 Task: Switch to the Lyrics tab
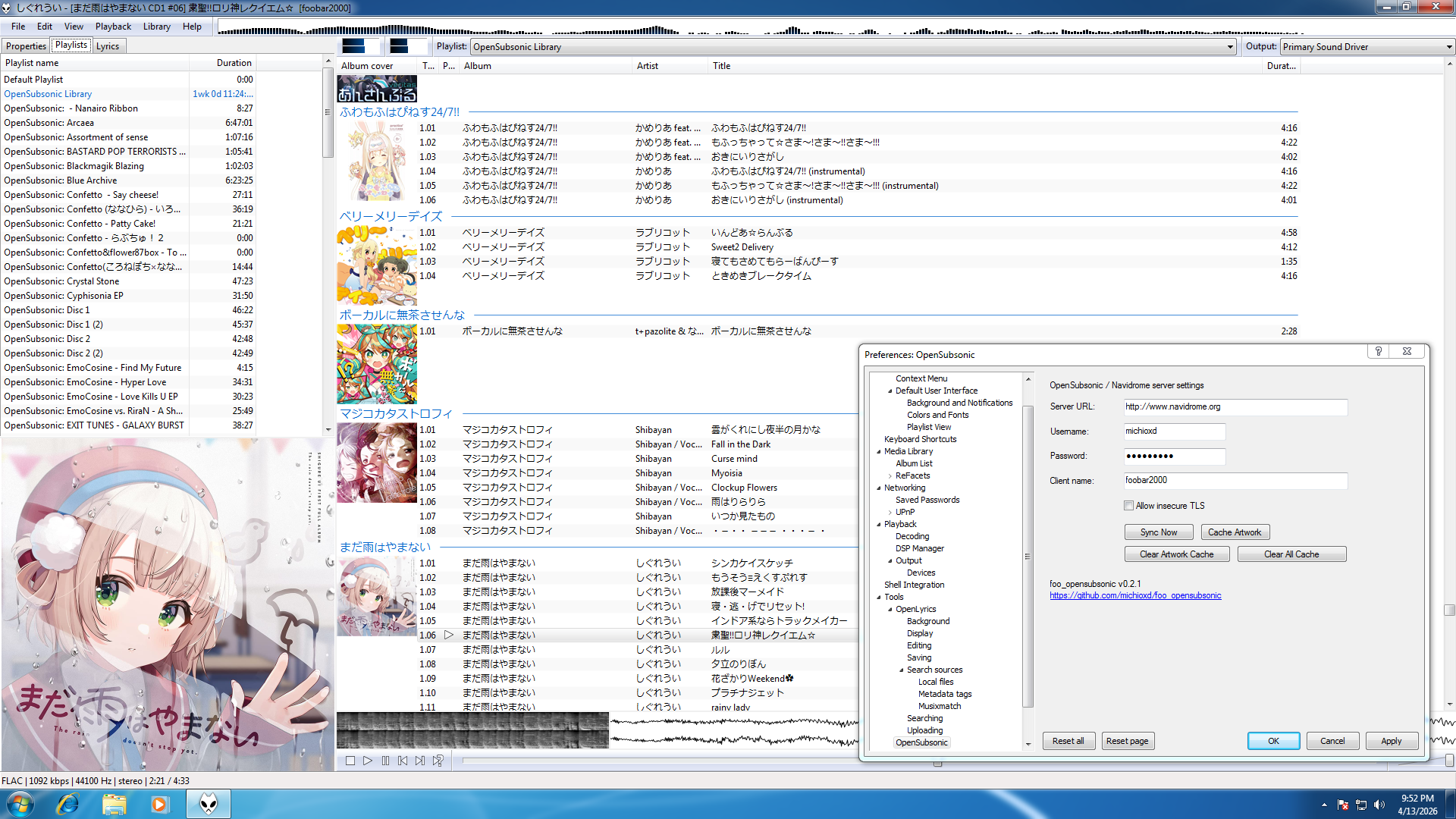[x=108, y=46]
